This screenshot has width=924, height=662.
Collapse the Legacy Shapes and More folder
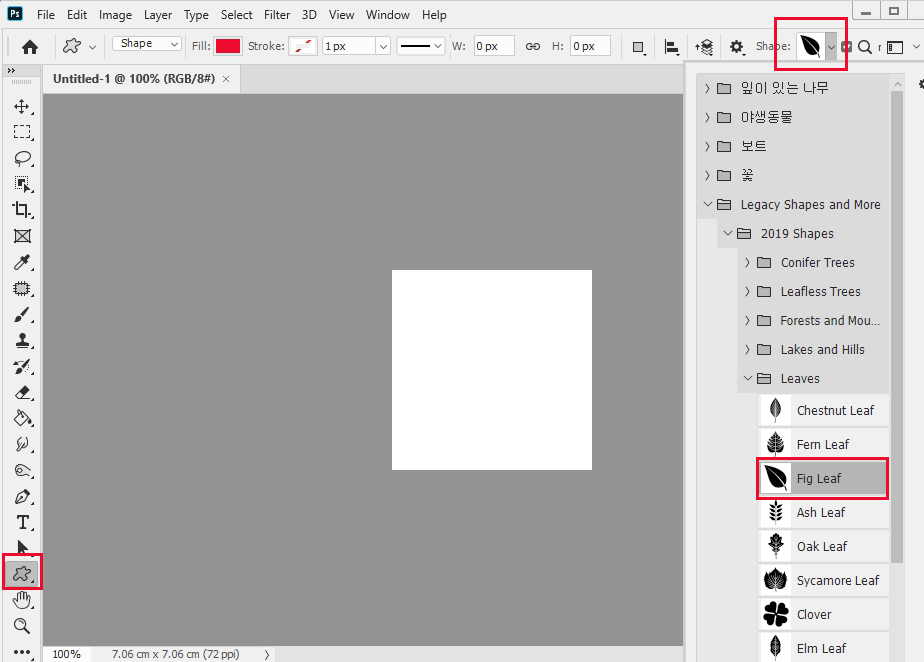tap(708, 204)
